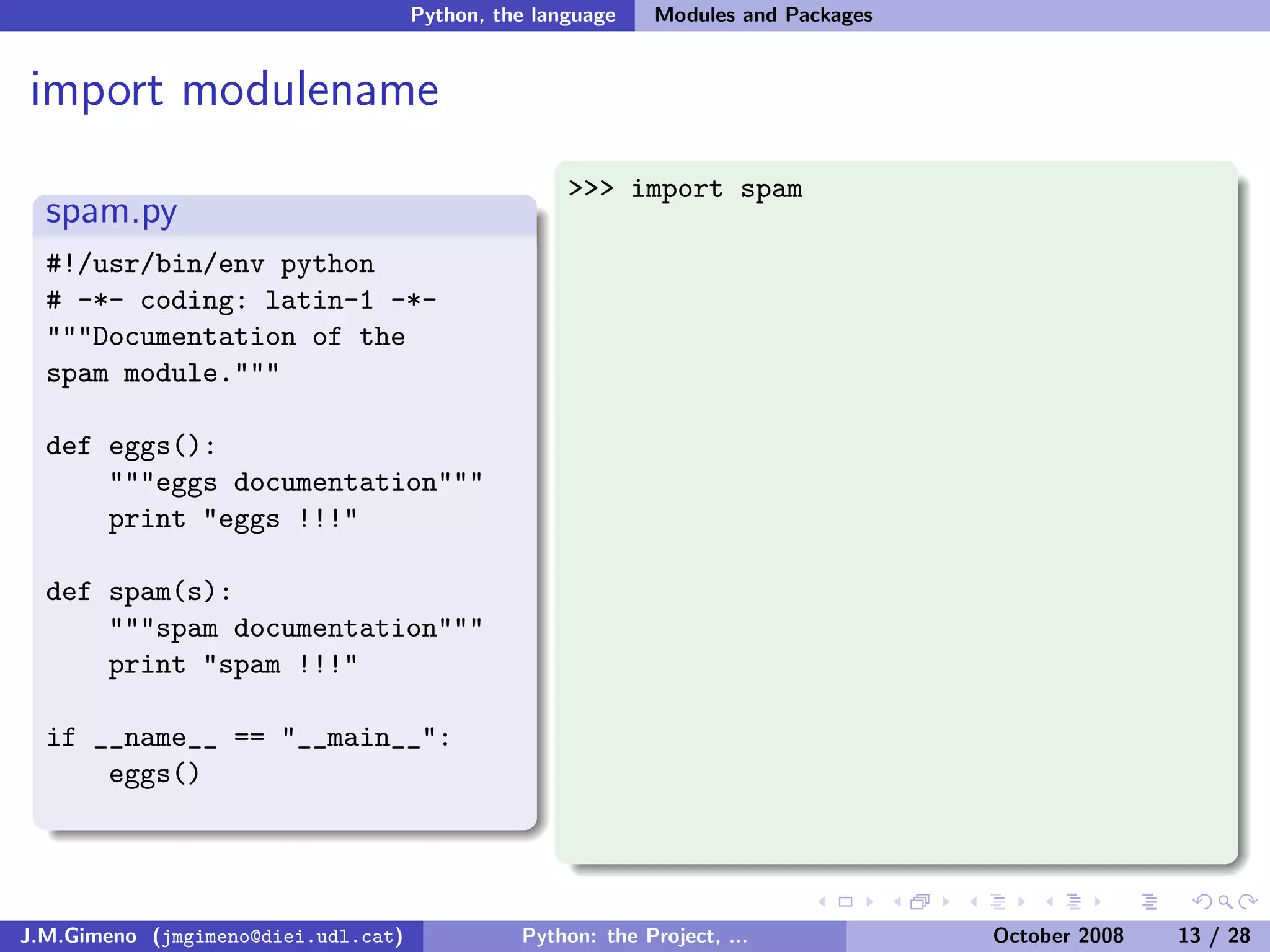The width and height of the screenshot is (1270, 952).
Task: Click the next subsection arrow
Action: point(1021,902)
